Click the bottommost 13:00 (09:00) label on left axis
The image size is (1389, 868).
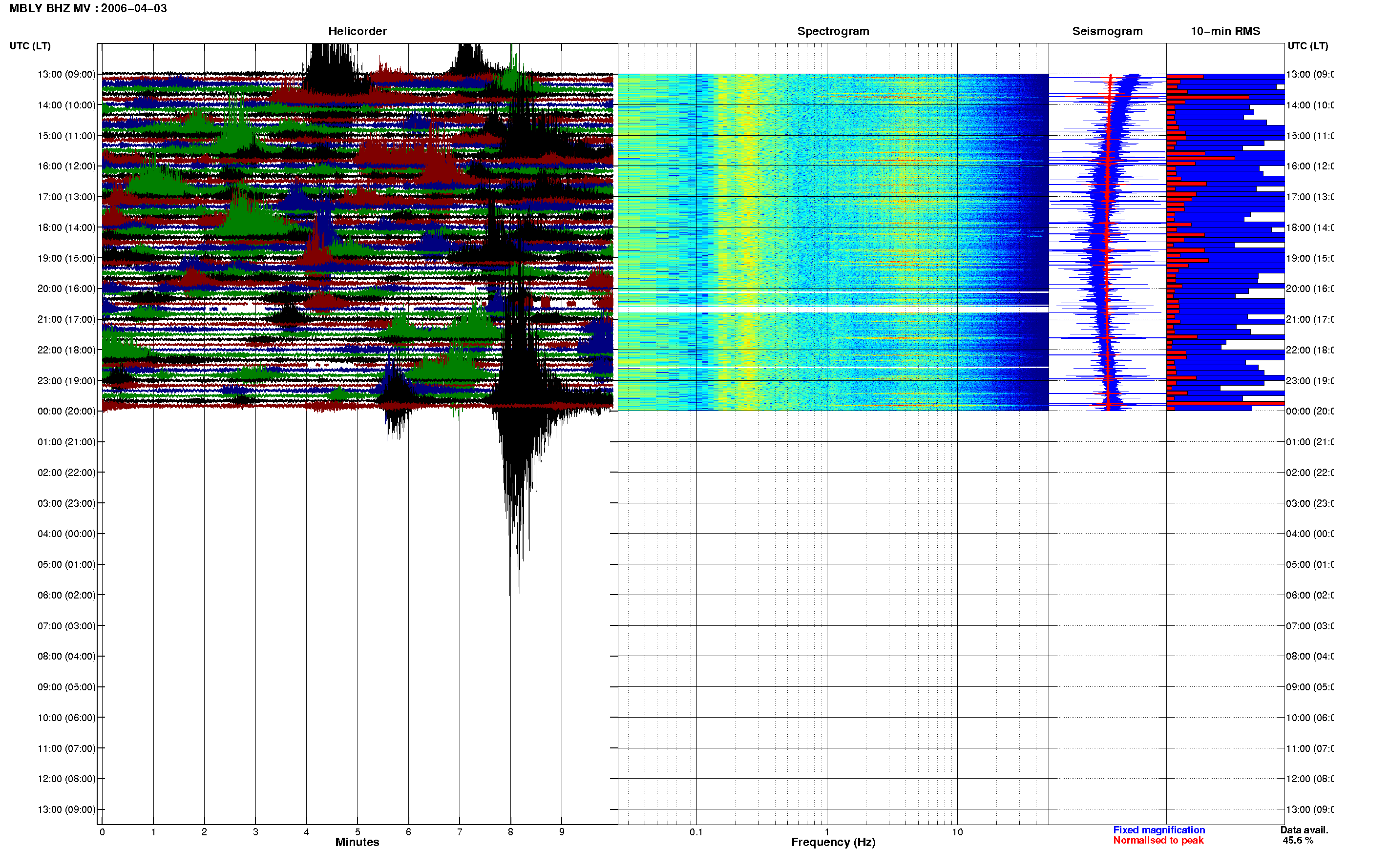[66, 810]
